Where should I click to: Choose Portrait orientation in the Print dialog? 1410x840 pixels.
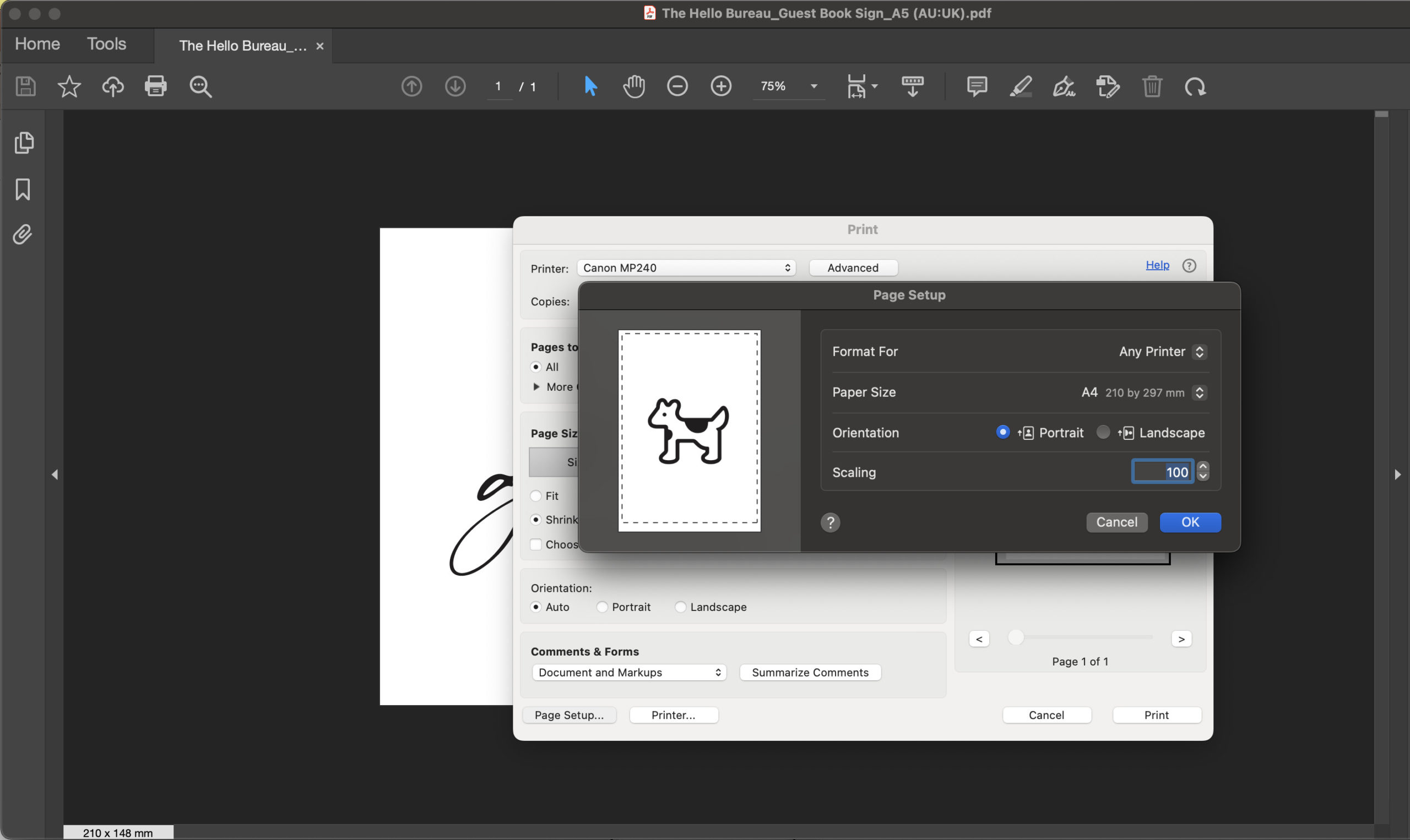coord(603,606)
